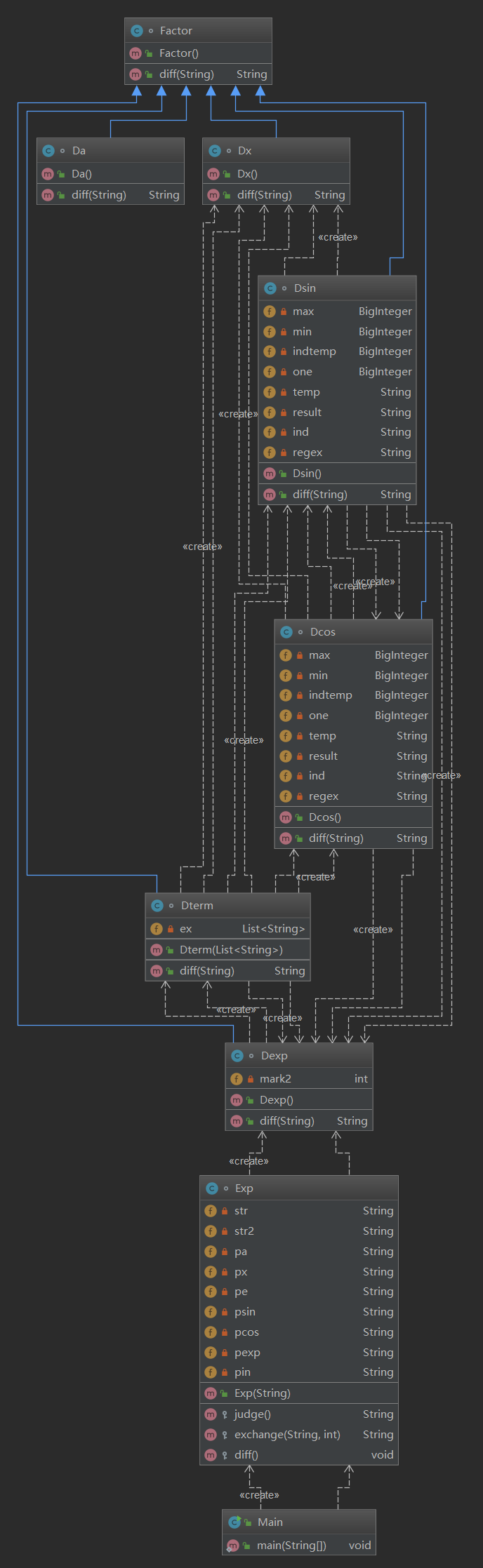Viewport: 483px width, 1568px height.
Task: Click the field icon beside str2
Action: (211, 1231)
